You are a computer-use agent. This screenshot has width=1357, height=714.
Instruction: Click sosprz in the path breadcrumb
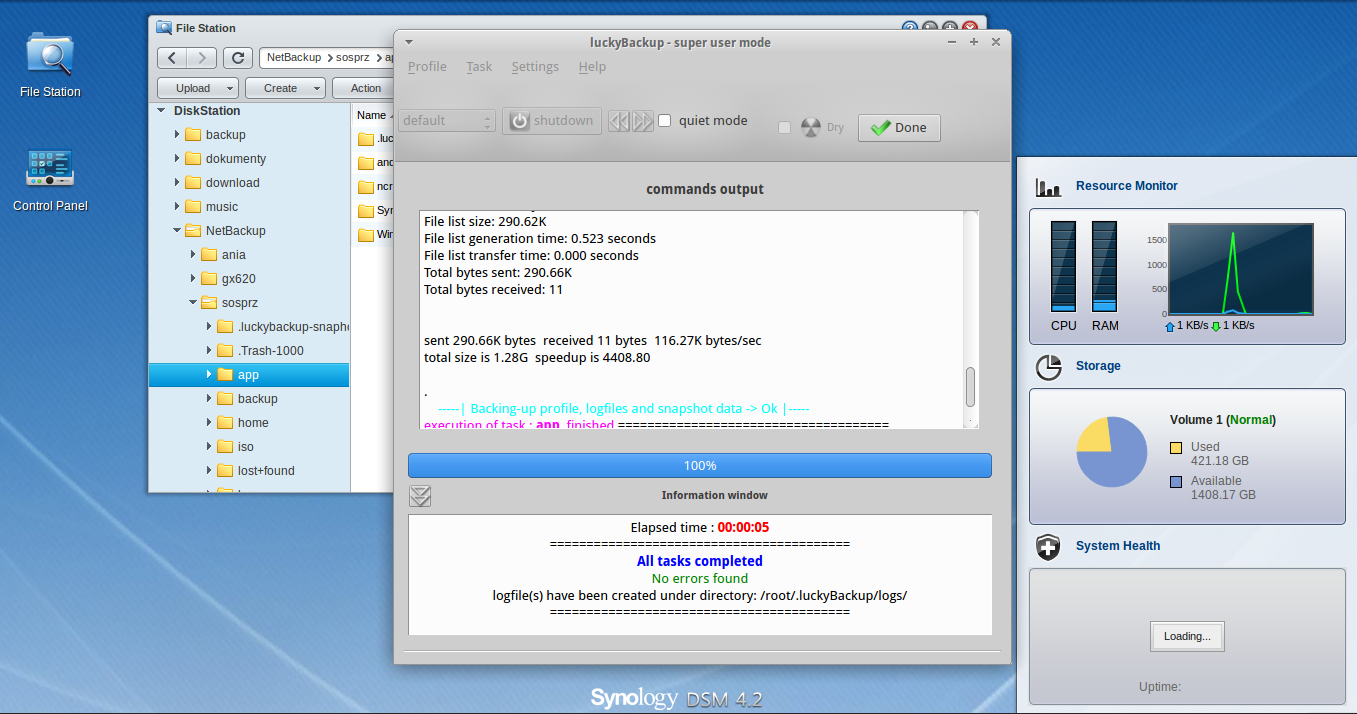point(352,58)
